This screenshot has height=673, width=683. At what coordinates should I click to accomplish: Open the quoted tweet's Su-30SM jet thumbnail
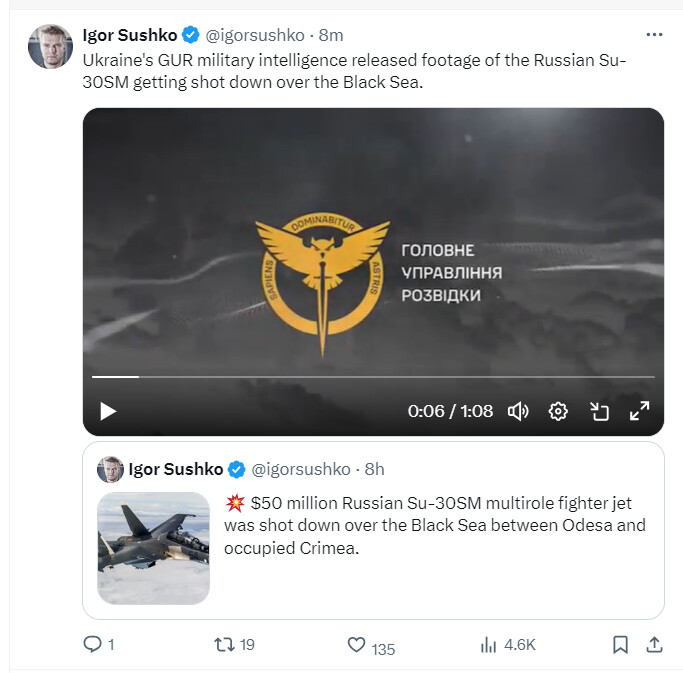pos(153,548)
